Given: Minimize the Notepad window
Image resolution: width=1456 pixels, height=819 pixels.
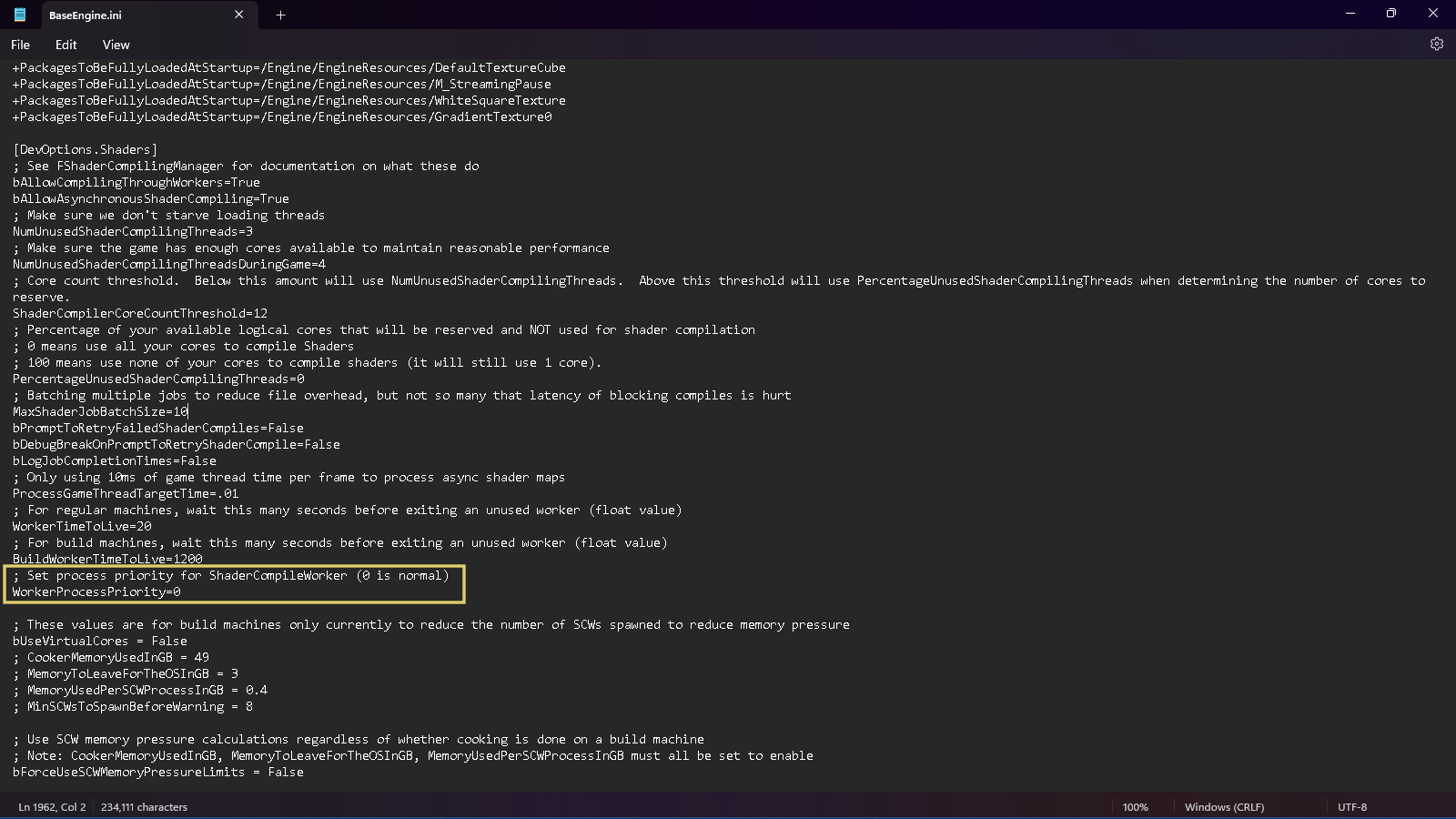Looking at the screenshot, I should 1350,14.
